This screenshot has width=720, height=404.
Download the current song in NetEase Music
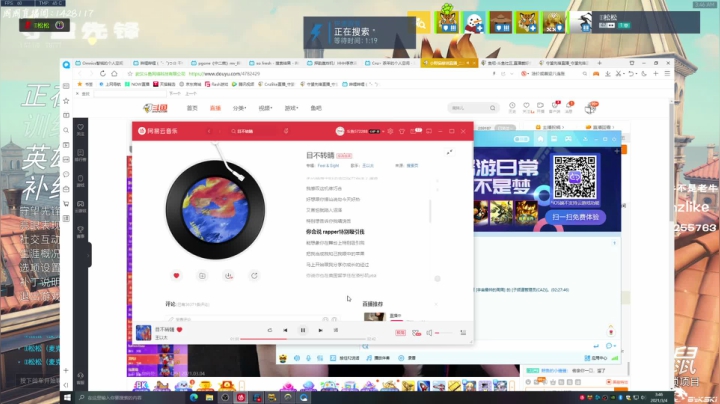pyautogui.click(x=228, y=275)
